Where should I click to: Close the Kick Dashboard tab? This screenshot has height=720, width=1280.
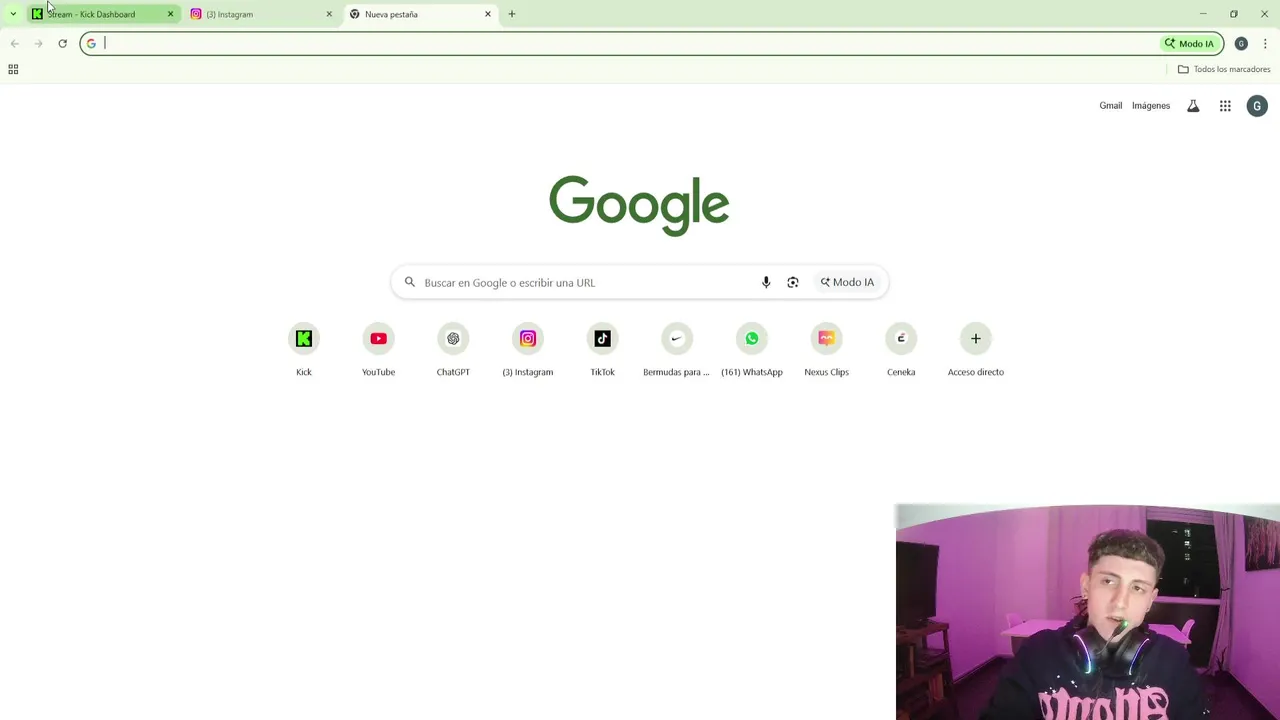pos(170,14)
